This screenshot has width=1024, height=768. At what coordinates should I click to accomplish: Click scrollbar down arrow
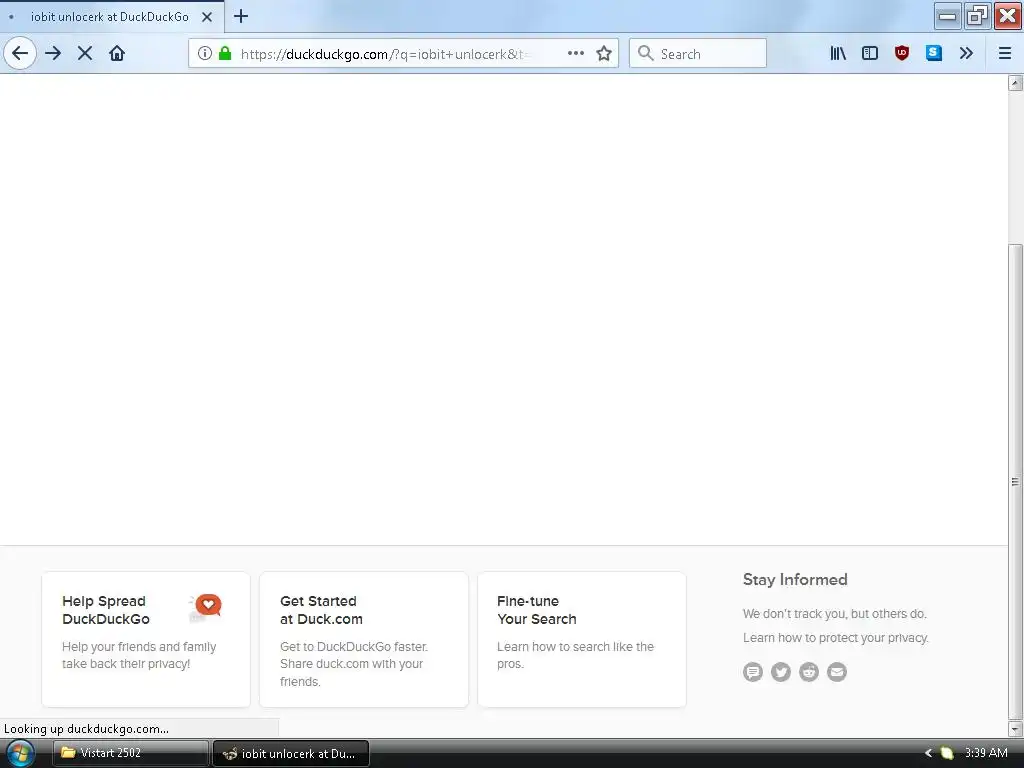[x=1016, y=728]
